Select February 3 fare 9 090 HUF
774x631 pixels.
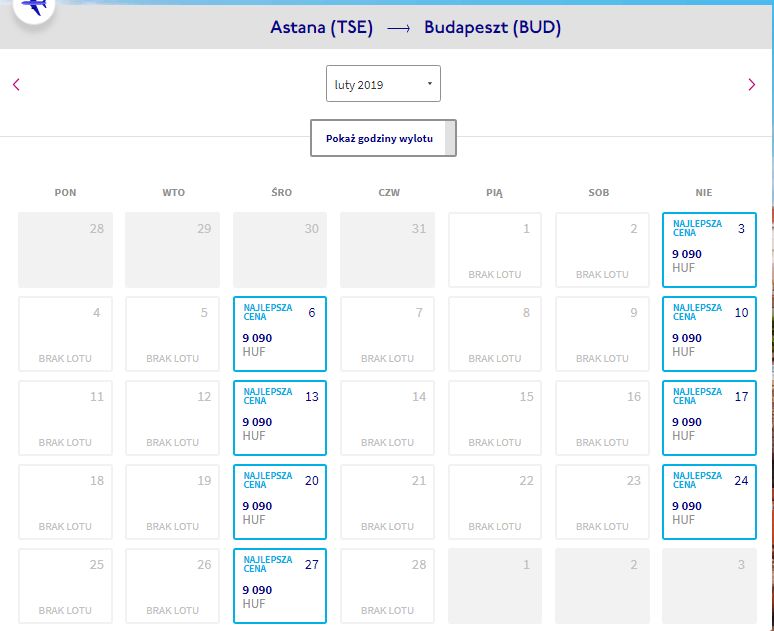pyautogui.click(x=709, y=250)
